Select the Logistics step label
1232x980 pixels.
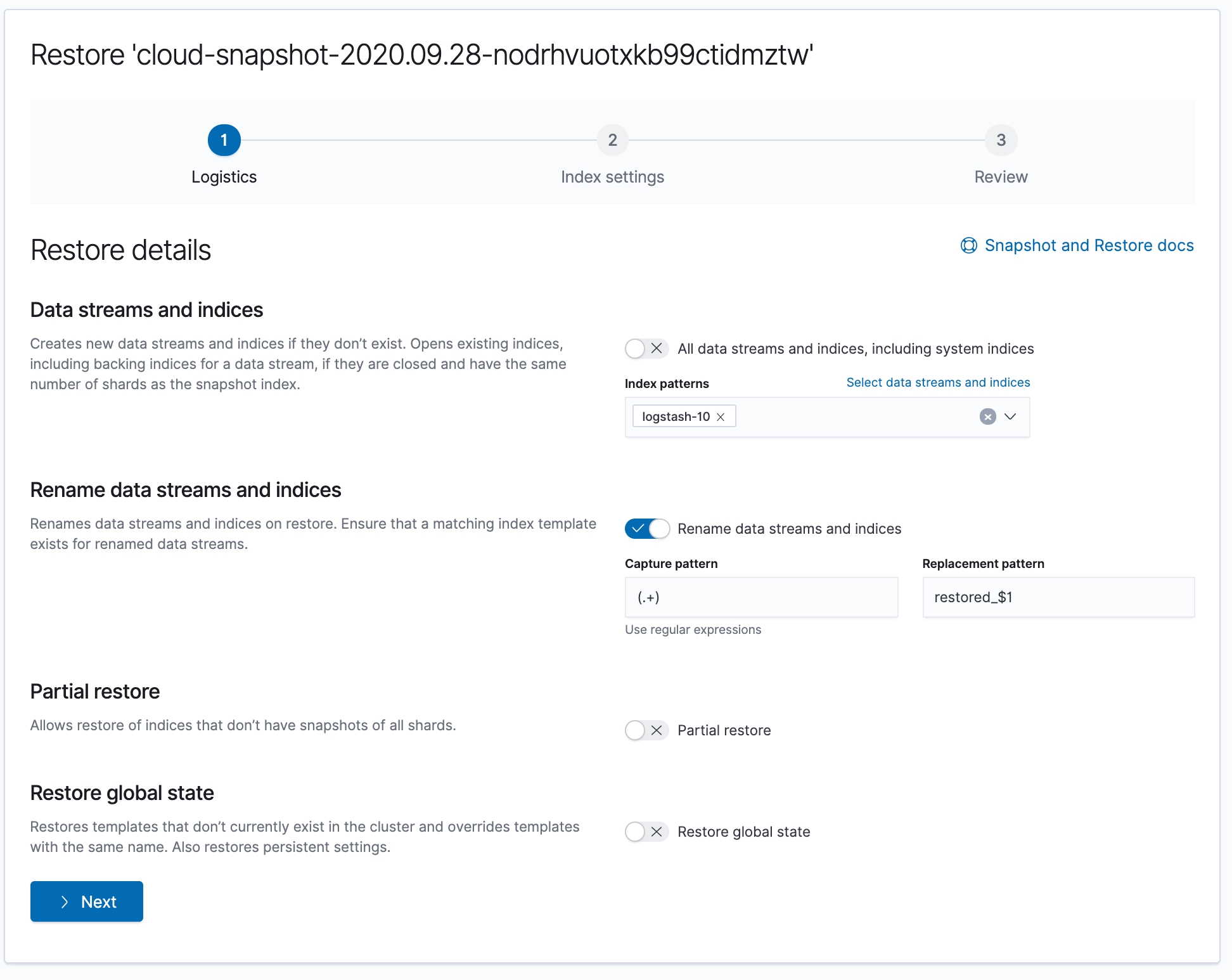pyautogui.click(x=224, y=177)
